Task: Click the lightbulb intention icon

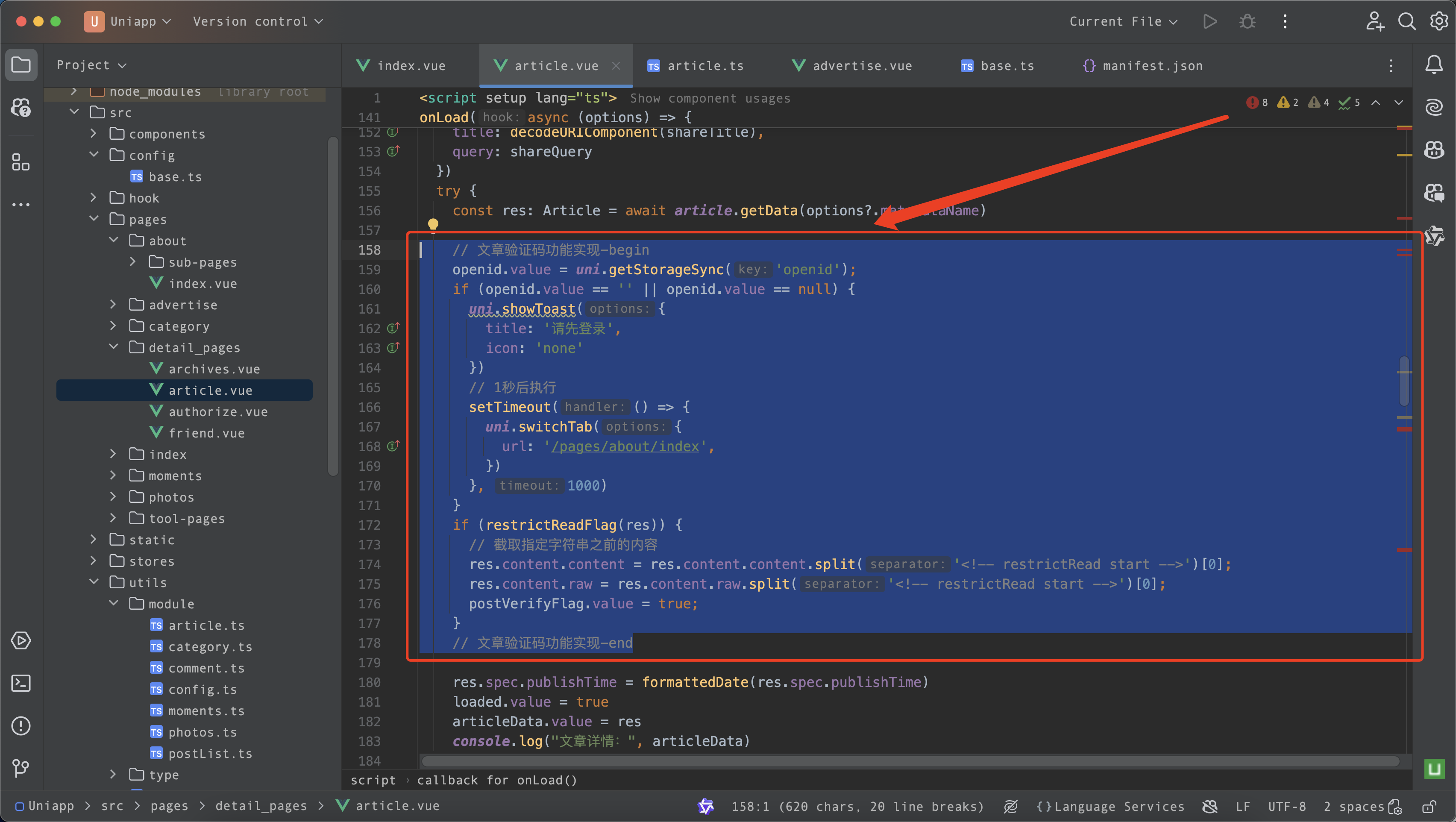Action: [433, 224]
